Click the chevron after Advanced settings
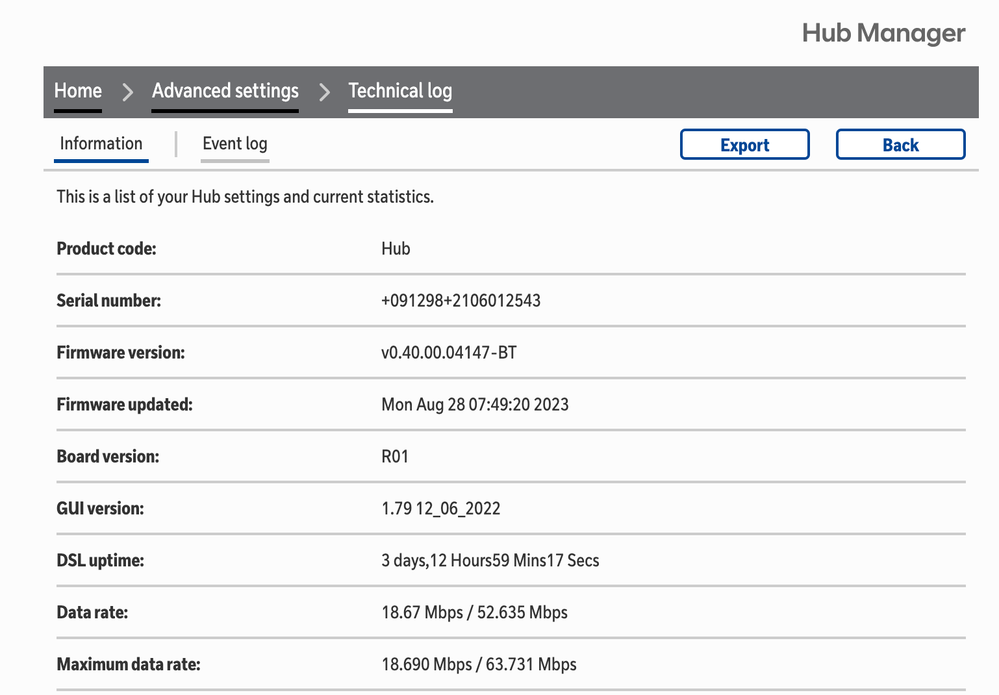999x695 pixels. (323, 91)
